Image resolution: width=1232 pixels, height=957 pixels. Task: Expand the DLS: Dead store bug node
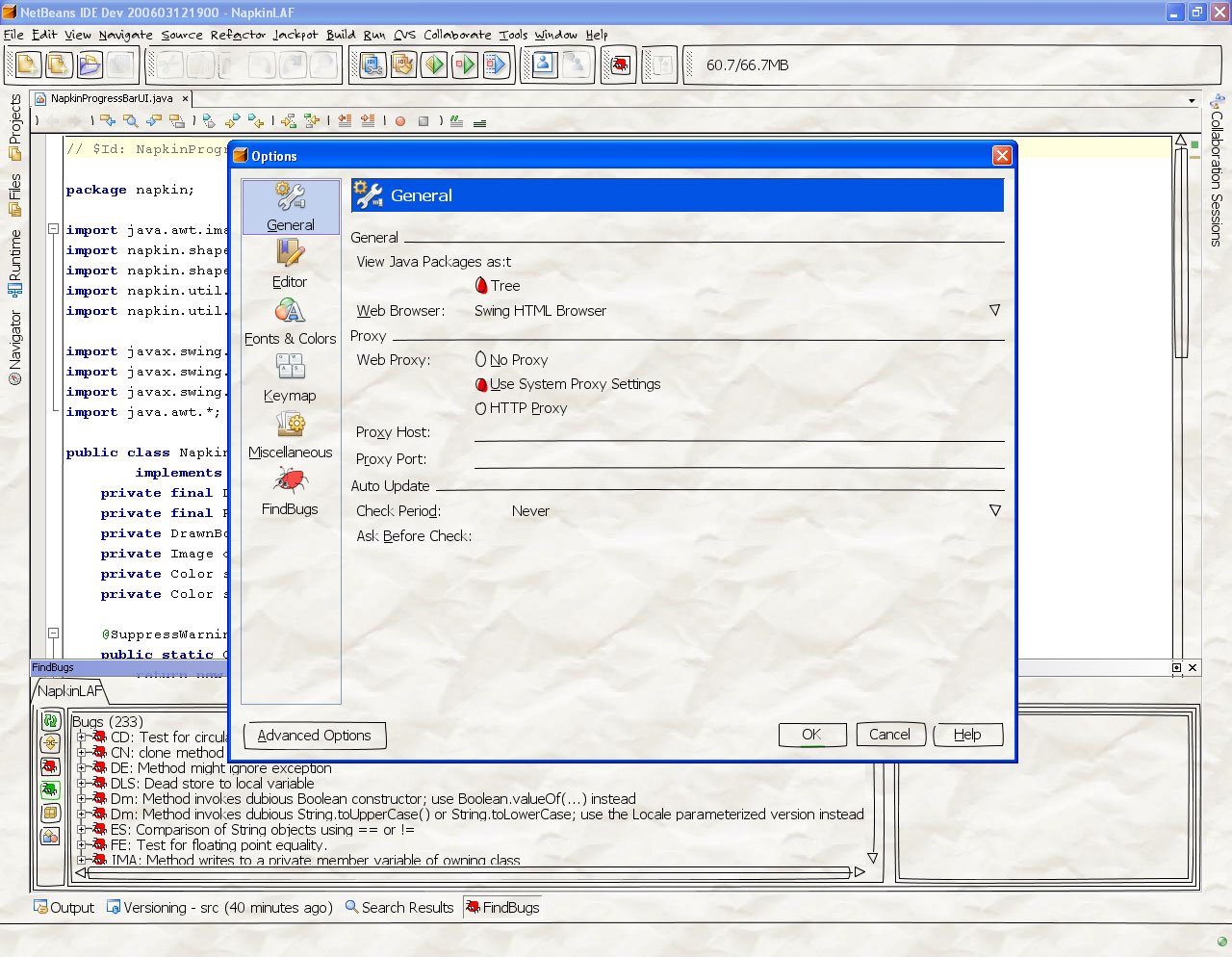(83, 784)
